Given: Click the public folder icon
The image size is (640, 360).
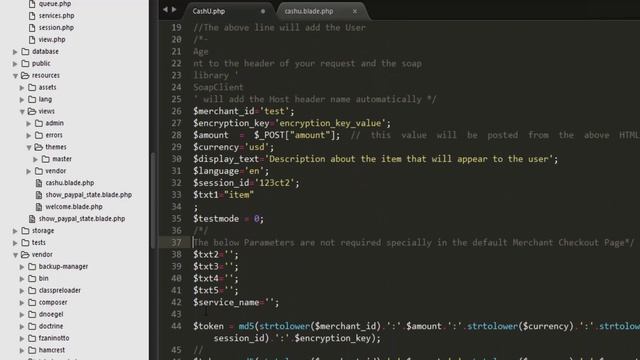Looking at the screenshot, I should tap(25, 63).
